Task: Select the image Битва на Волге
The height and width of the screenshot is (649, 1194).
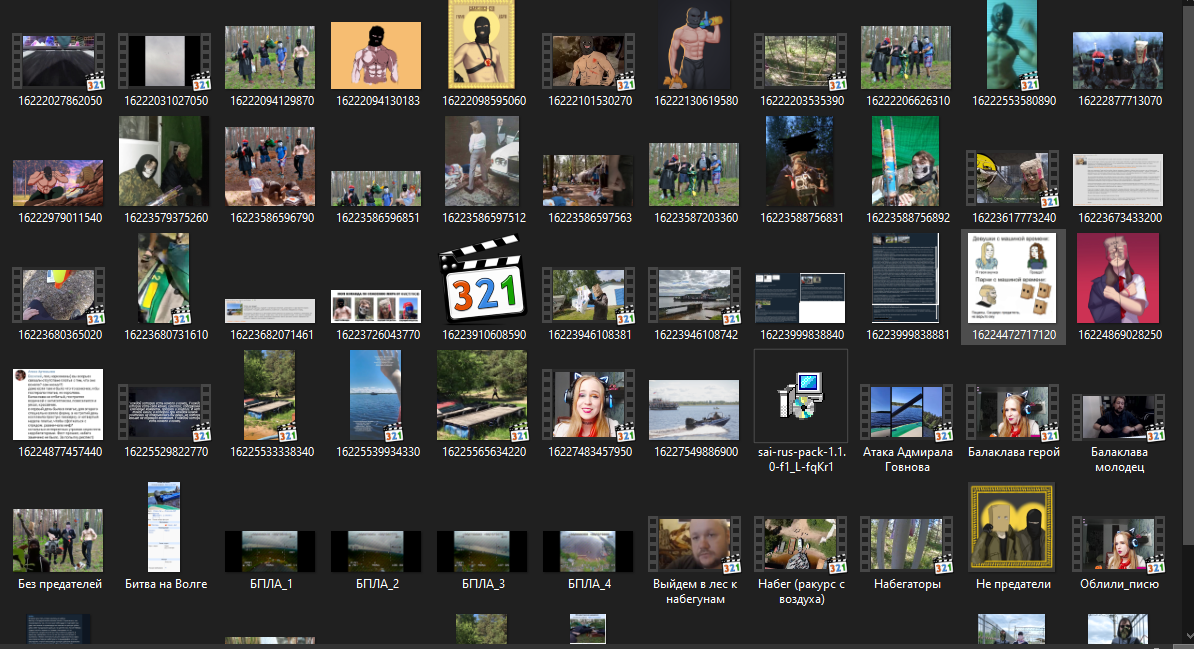Action: [164, 527]
